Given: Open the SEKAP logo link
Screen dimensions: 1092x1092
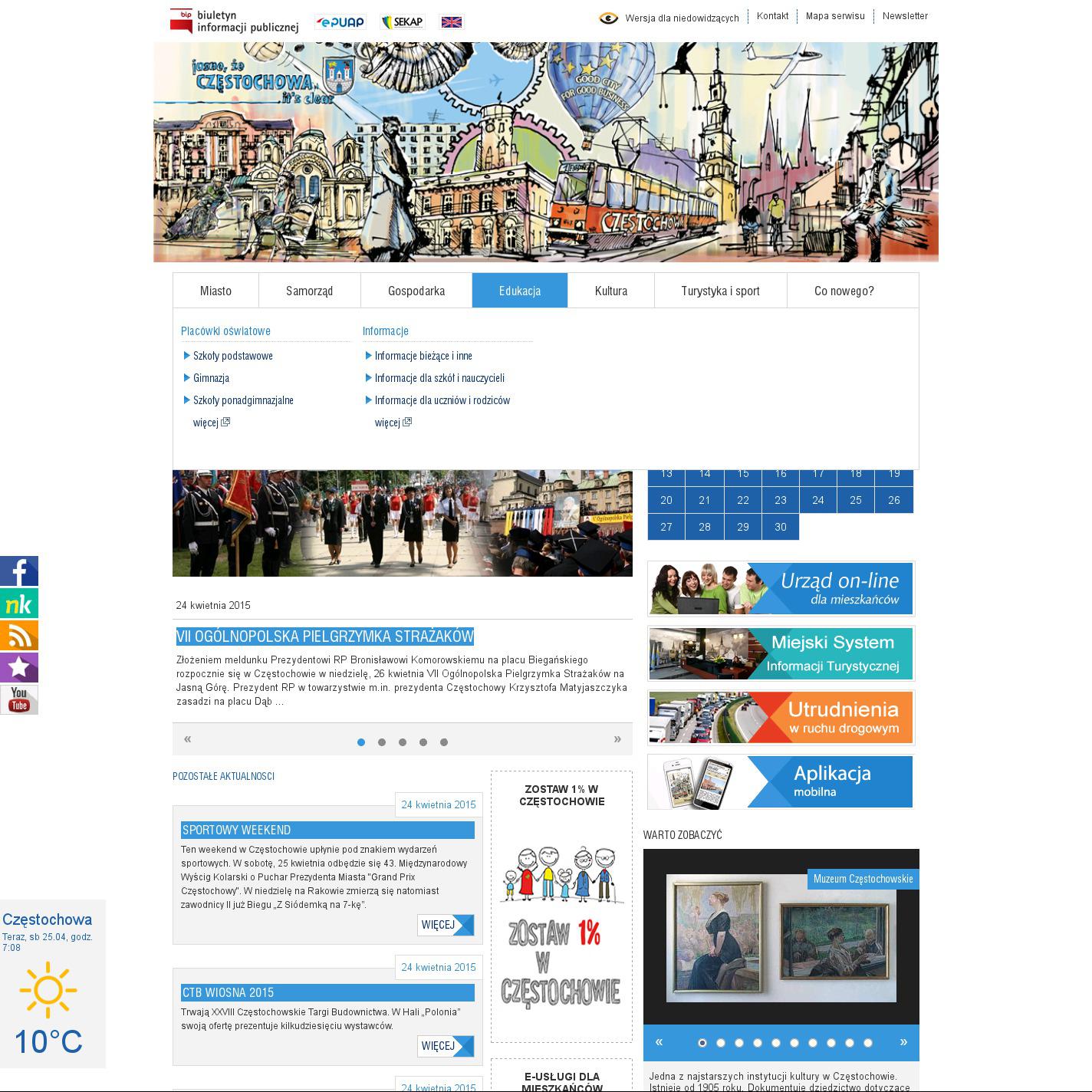Looking at the screenshot, I should (403, 22).
